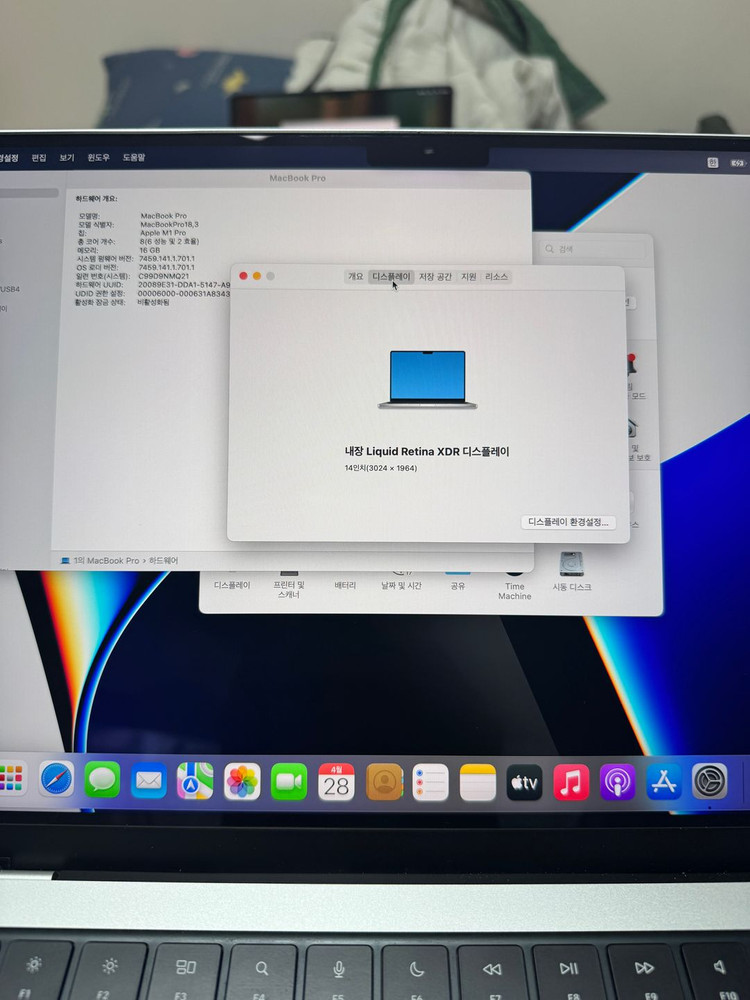Open the 편집 menu

point(39,158)
